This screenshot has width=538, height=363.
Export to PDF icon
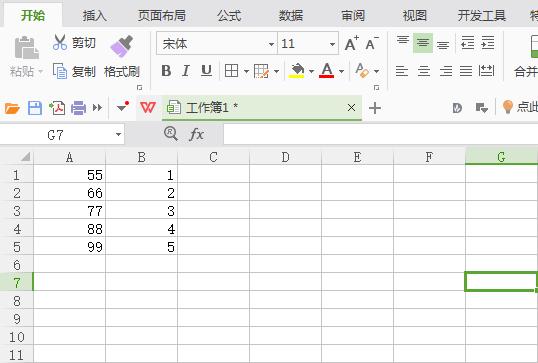pos(57,108)
